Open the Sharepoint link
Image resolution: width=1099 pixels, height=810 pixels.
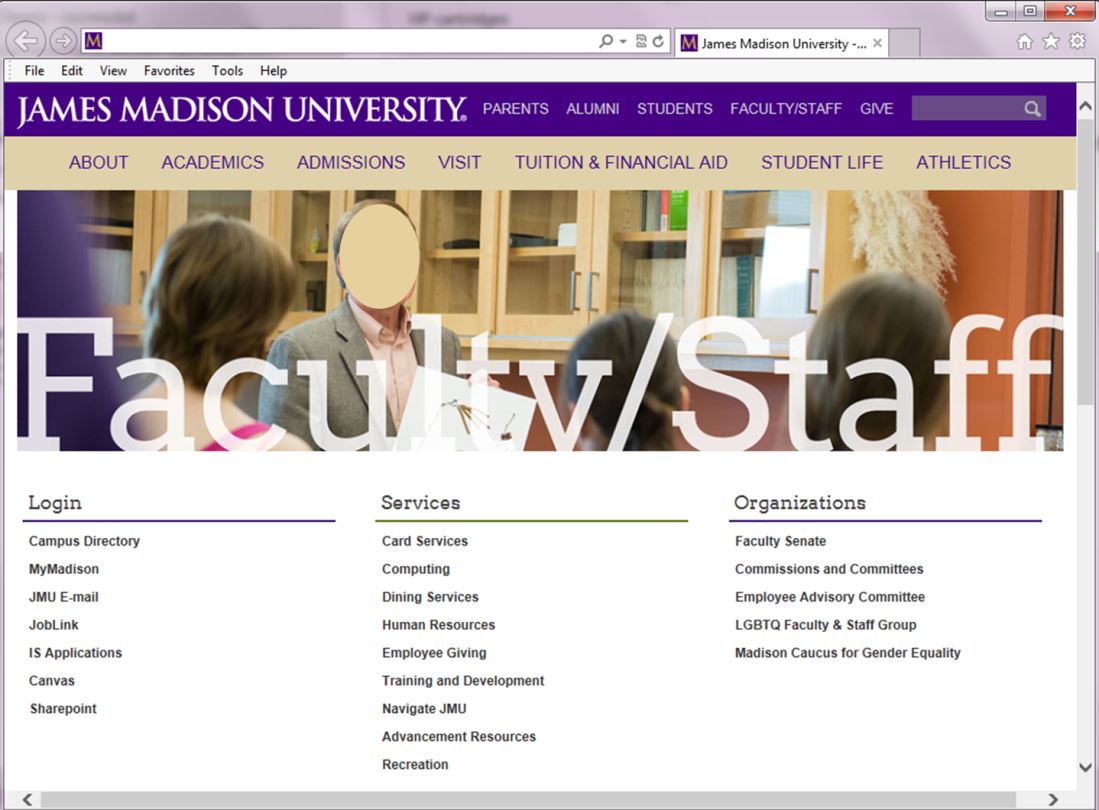[x=63, y=709]
